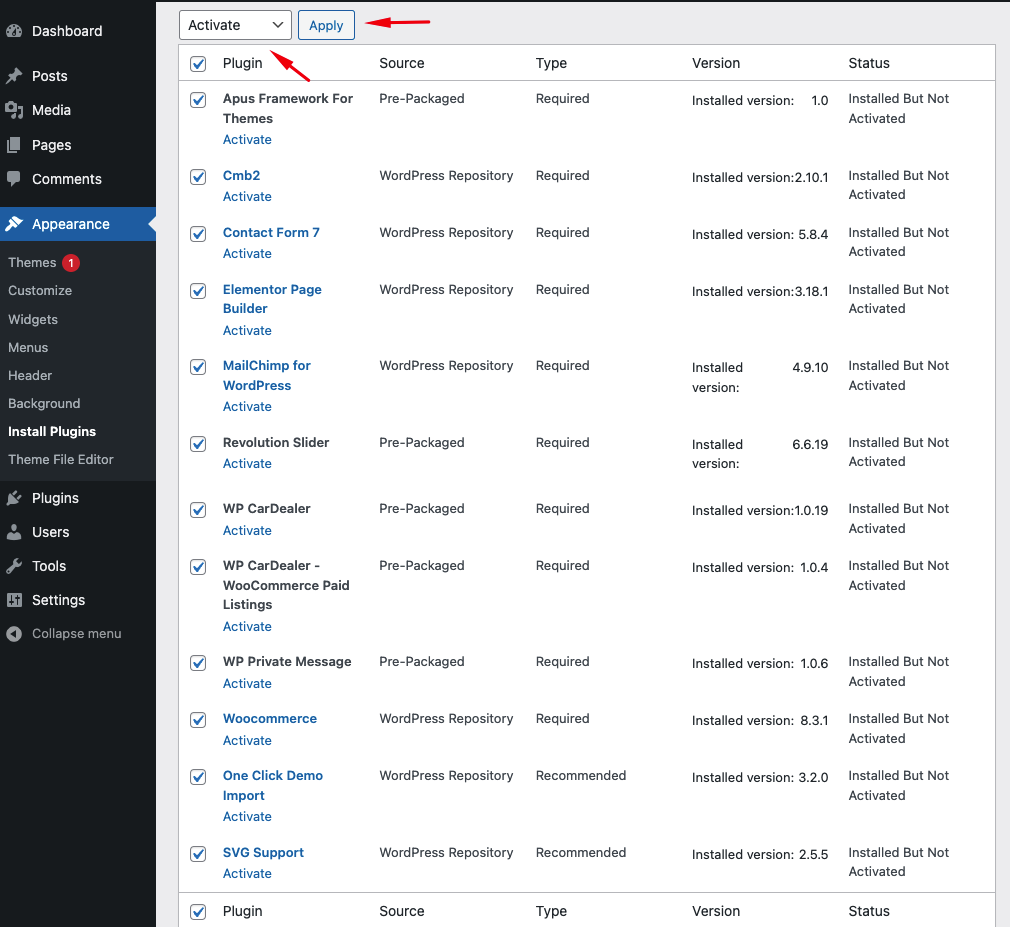The width and height of the screenshot is (1010, 927).
Task: Click the Settings sliders icon
Action: pos(14,600)
